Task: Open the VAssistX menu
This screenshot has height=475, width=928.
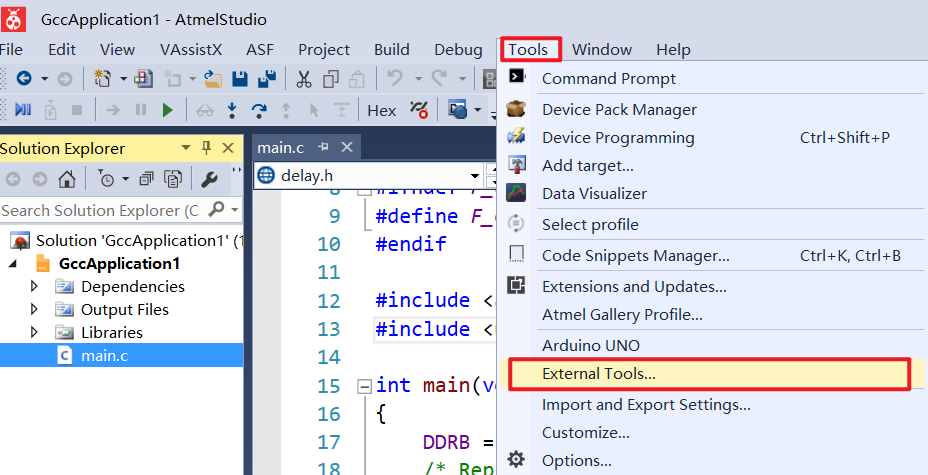Action: coord(191,50)
